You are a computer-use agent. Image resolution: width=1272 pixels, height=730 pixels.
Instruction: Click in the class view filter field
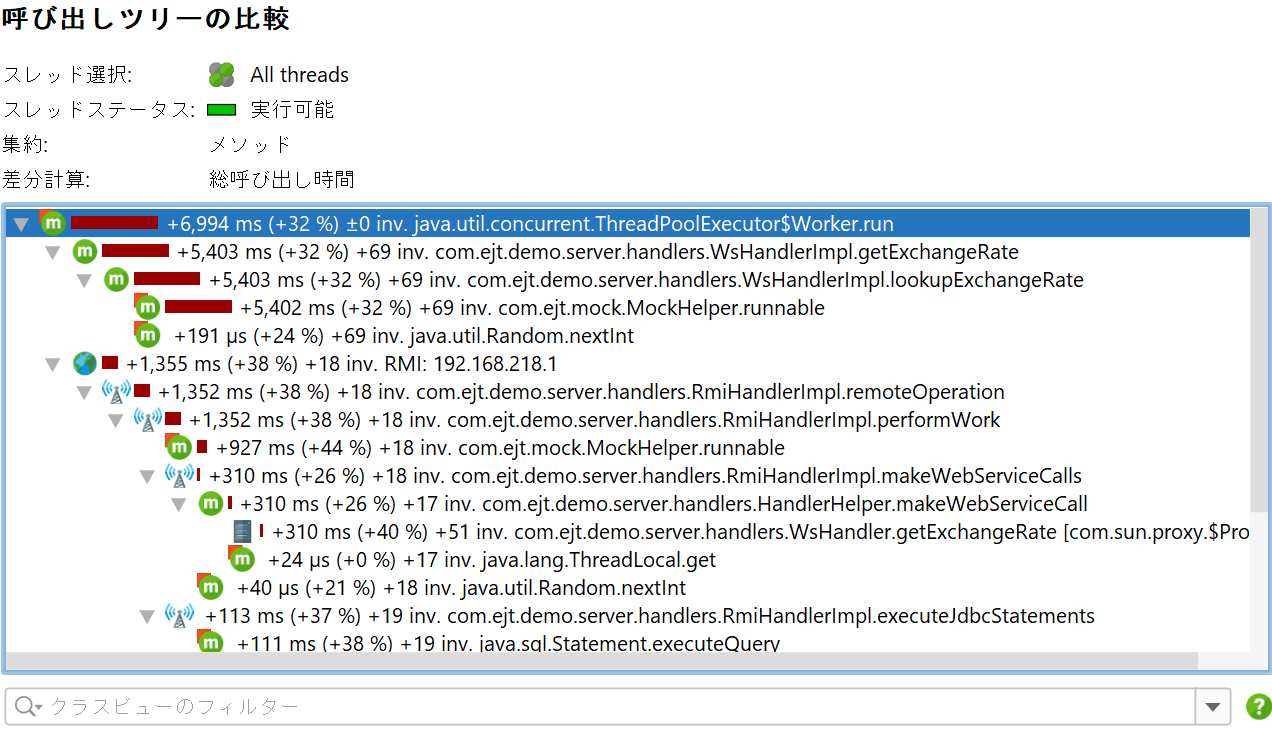click(x=600, y=707)
